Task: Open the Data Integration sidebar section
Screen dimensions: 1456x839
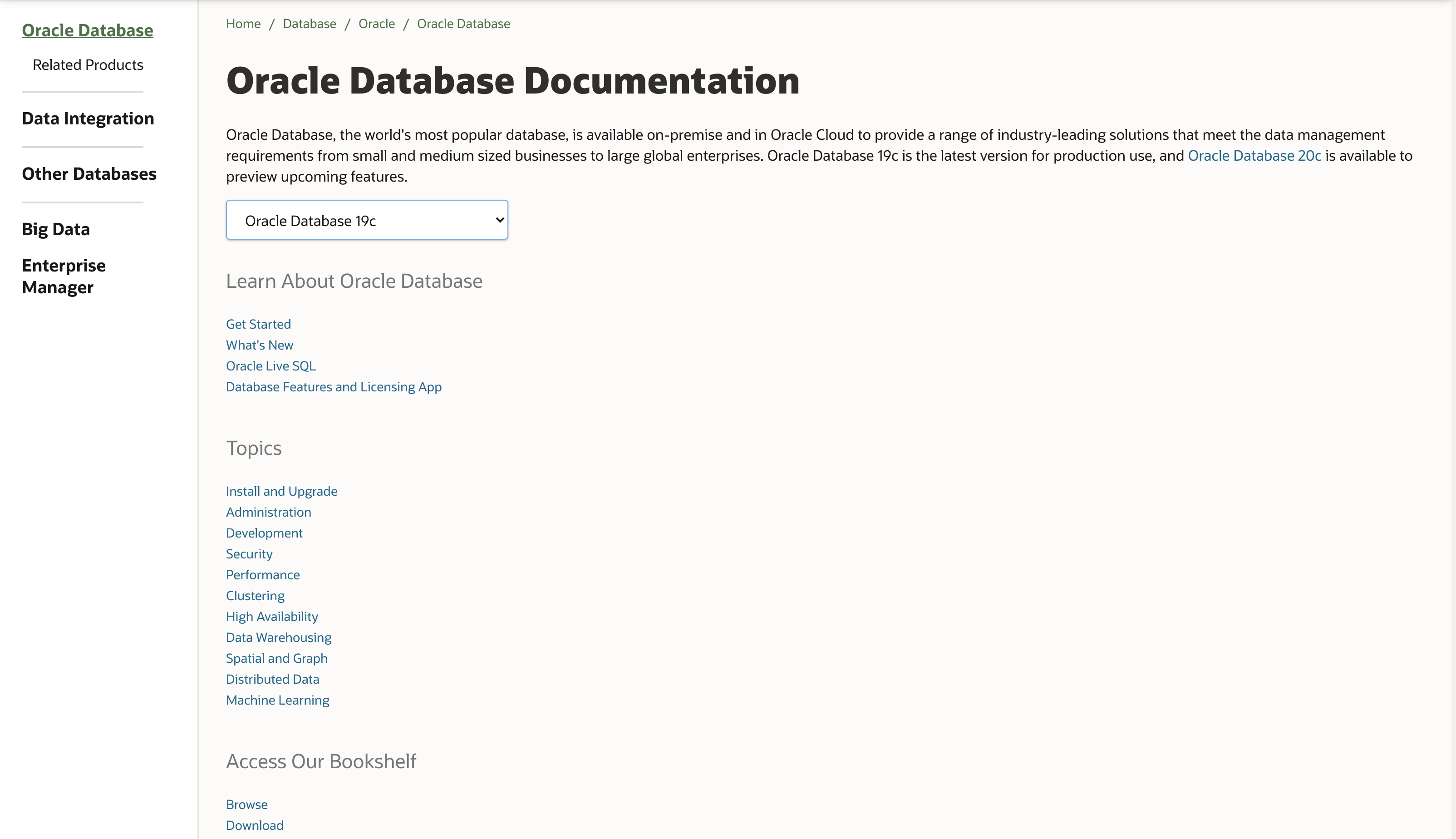Action: (x=88, y=118)
